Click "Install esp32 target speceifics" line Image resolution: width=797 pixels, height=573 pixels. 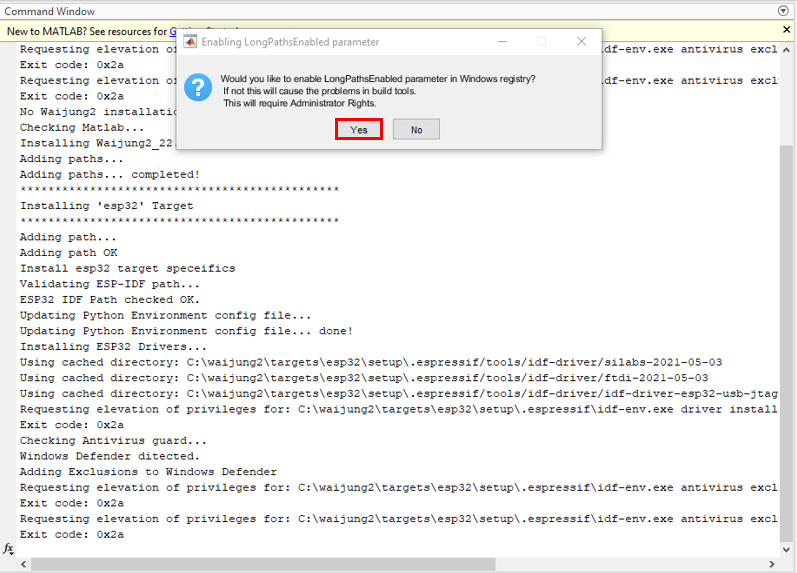click(x=128, y=268)
